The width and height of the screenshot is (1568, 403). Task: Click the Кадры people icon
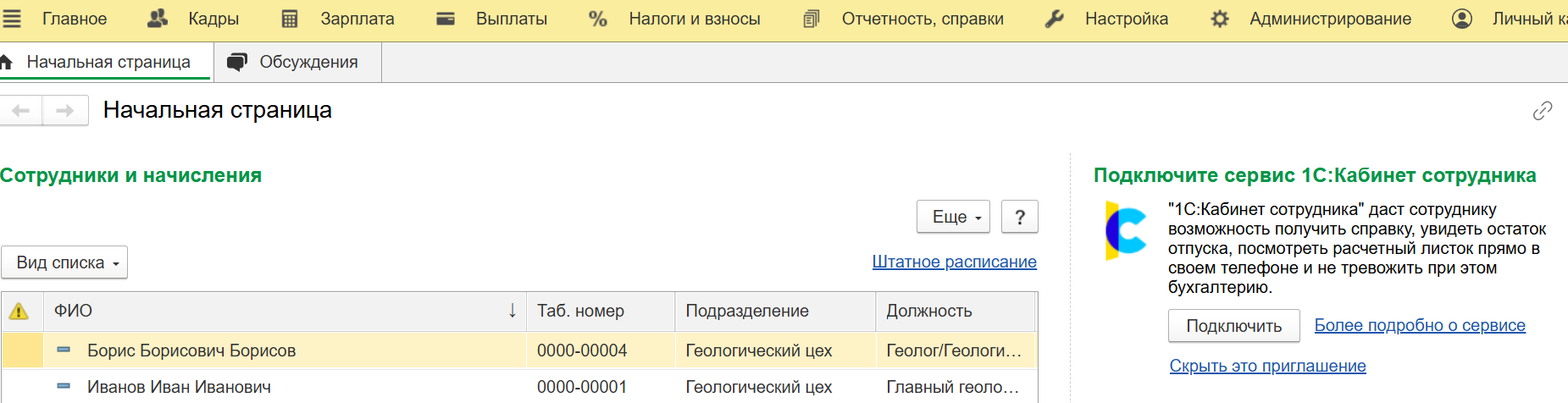click(158, 19)
